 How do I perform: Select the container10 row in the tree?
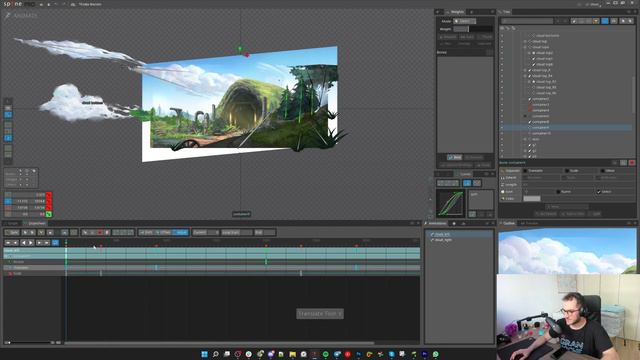567,133
